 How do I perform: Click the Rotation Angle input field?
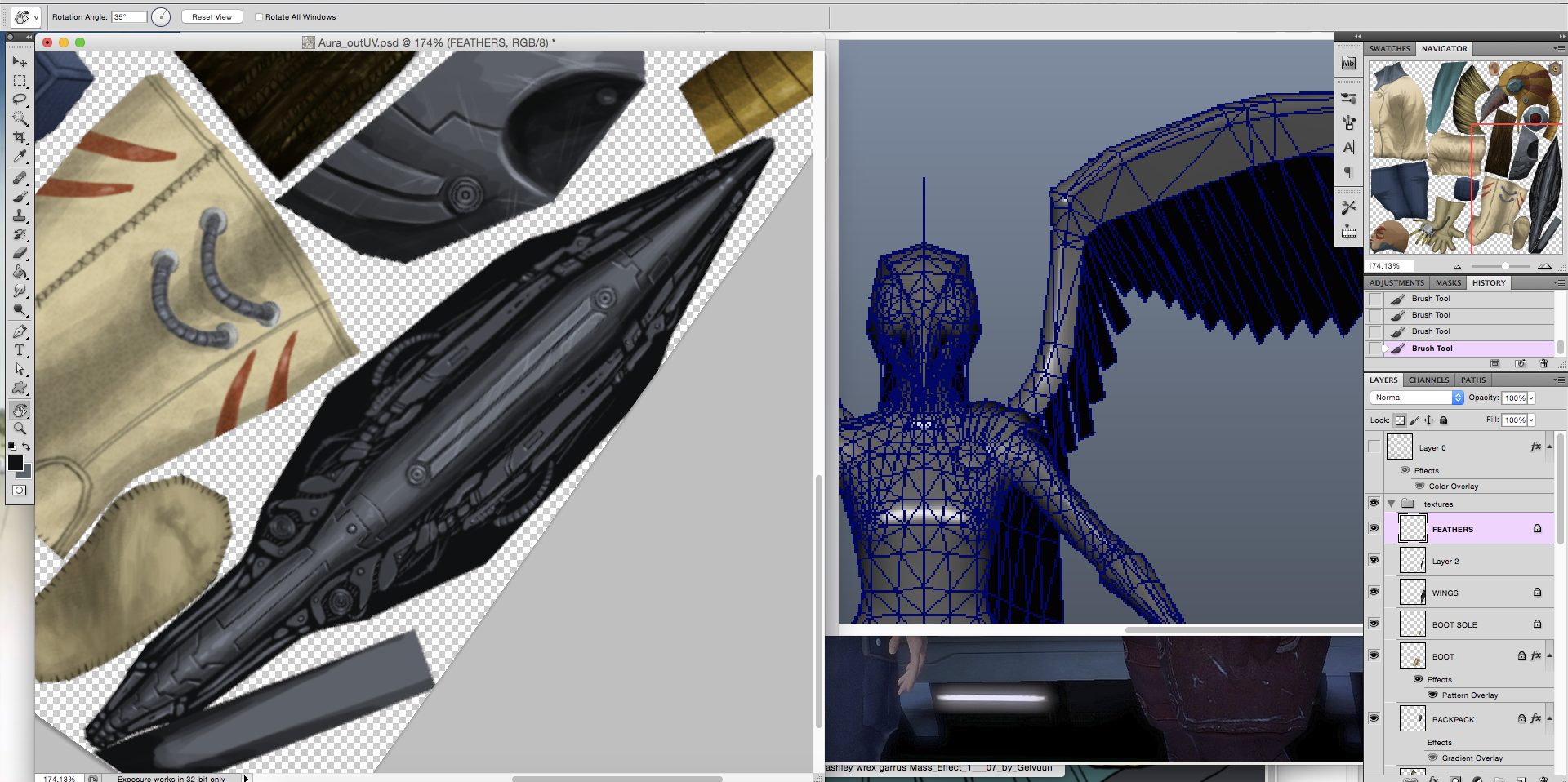pyautogui.click(x=129, y=17)
